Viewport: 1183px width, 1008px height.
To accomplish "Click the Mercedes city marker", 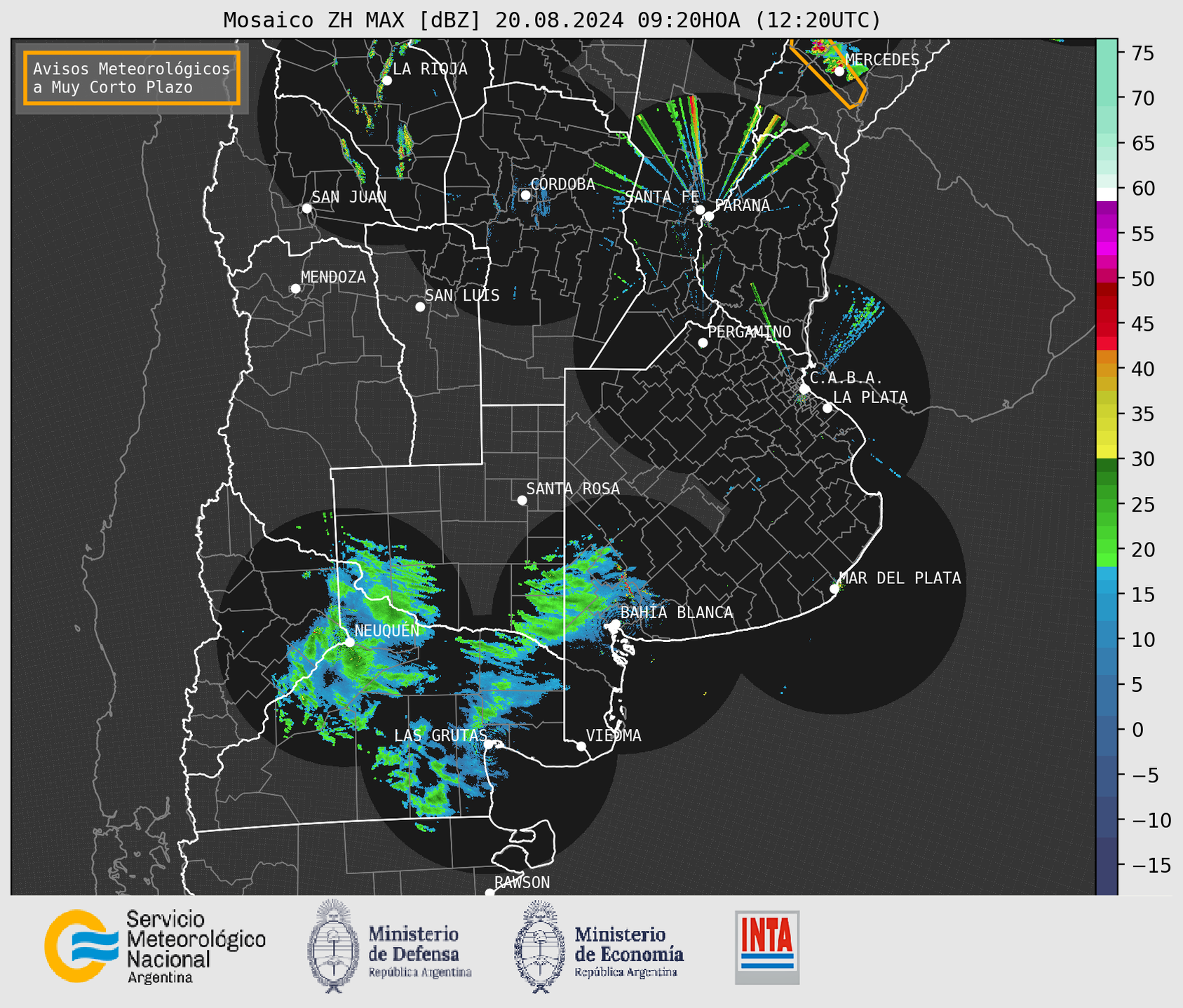I will (x=839, y=71).
